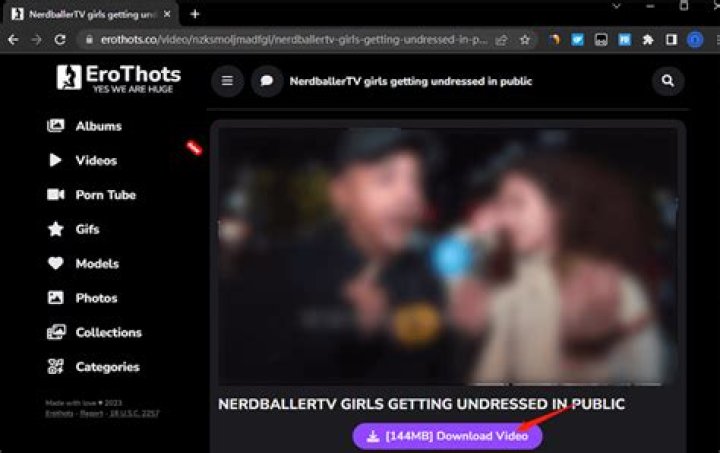The height and width of the screenshot is (453, 720).
Task: Click the address bar URL field
Action: 290,40
